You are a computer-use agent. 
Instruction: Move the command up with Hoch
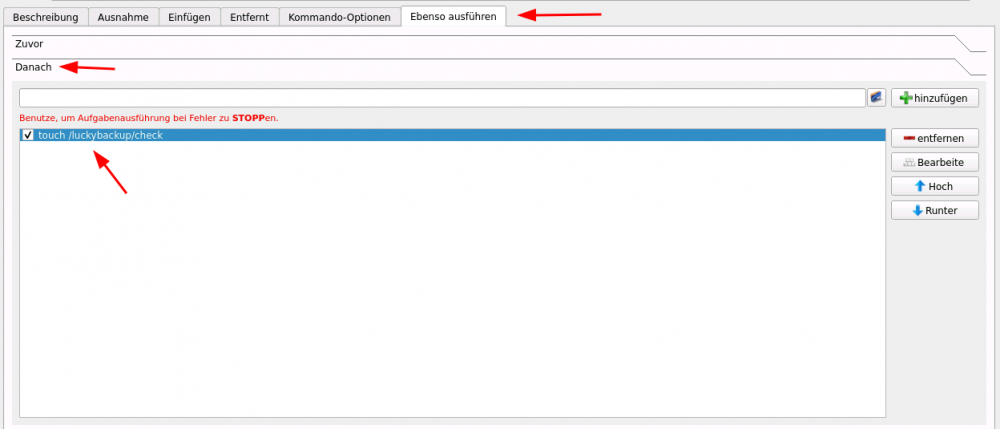(934, 186)
